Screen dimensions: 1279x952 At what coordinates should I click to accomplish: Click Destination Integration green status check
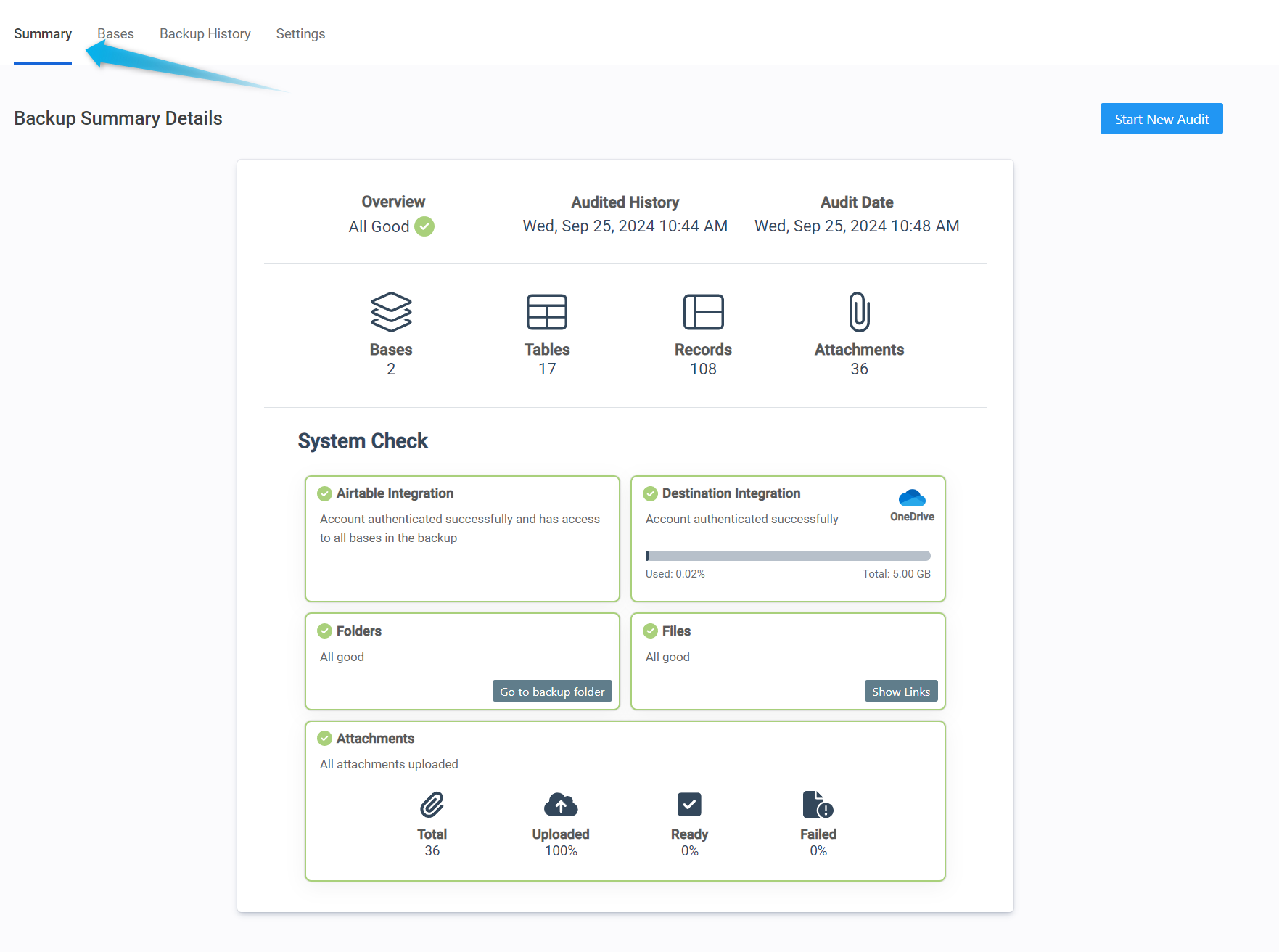[651, 493]
